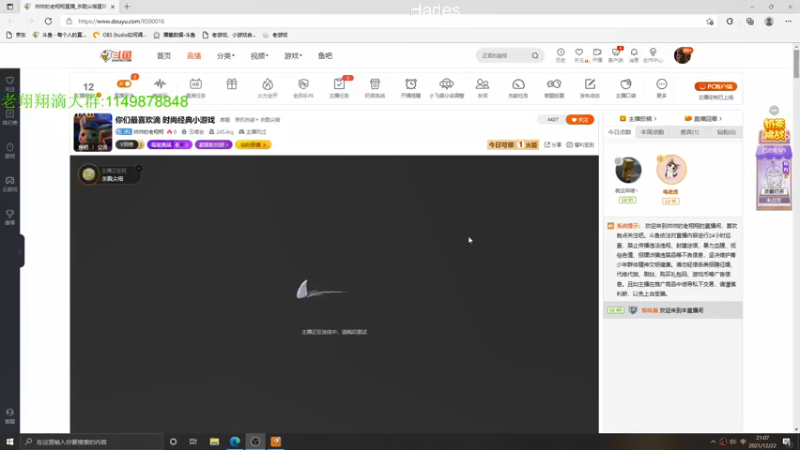The height and width of the screenshot is (450, 800).
Task: Open the alarm clock 开播提醒 icon
Action: click(411, 84)
